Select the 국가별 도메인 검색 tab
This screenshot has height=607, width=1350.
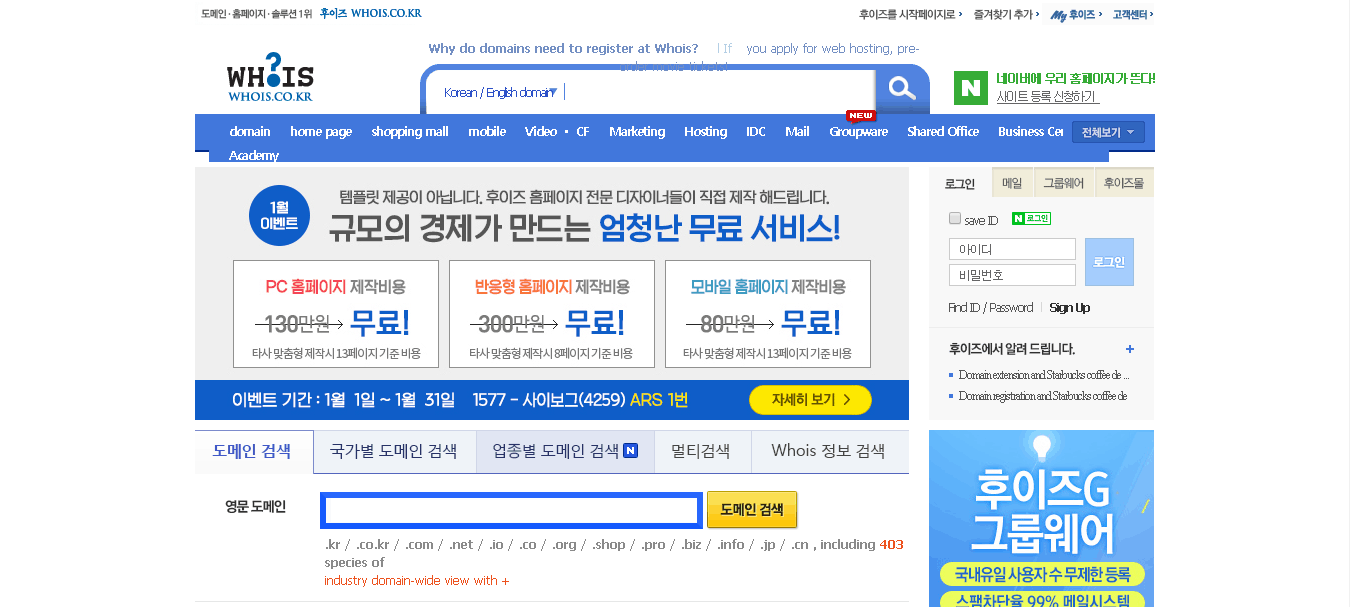394,451
